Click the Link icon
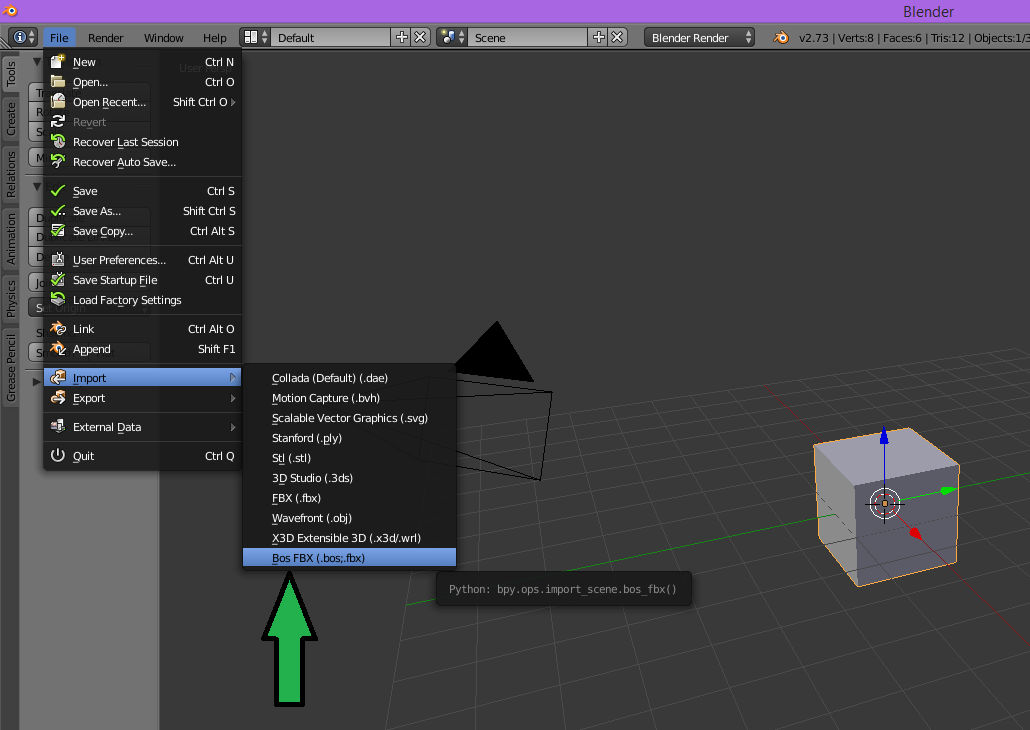The image size is (1030, 730). click(58, 329)
